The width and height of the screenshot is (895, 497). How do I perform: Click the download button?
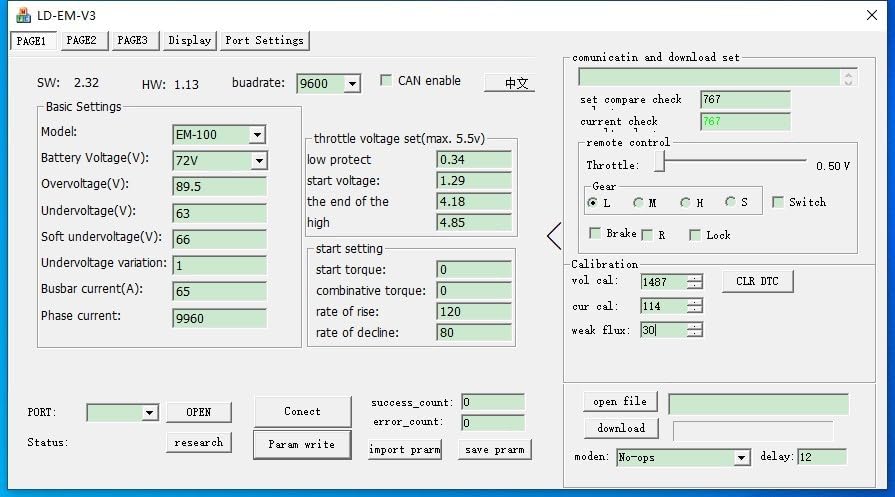(621, 428)
